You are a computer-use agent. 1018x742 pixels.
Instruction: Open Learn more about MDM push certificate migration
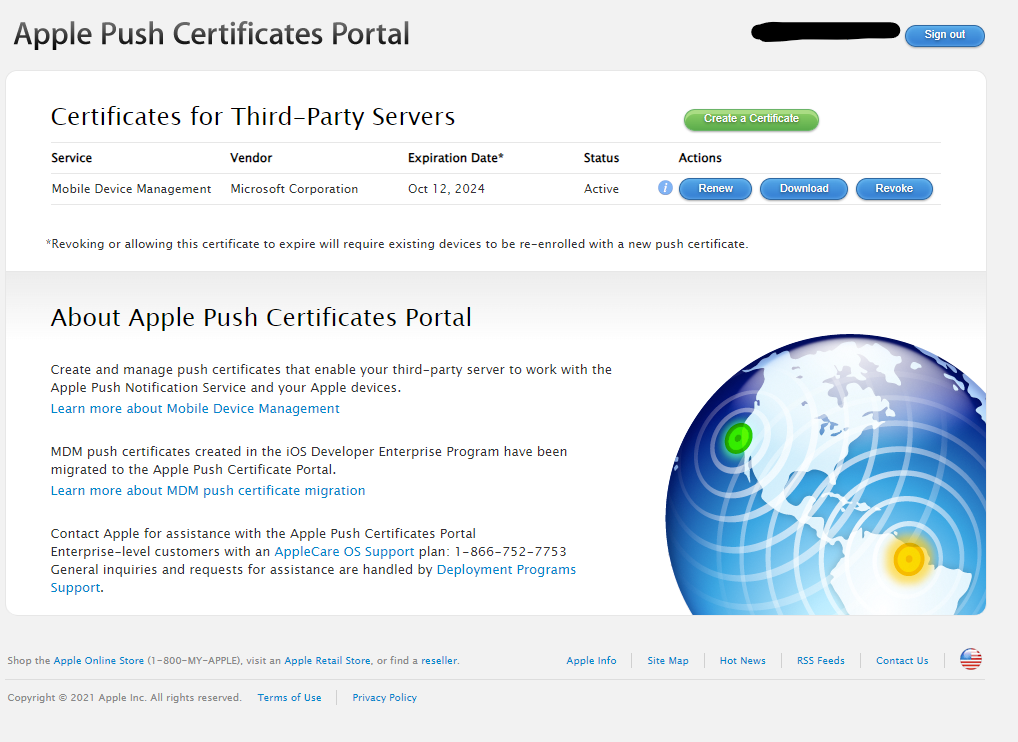[x=208, y=490]
